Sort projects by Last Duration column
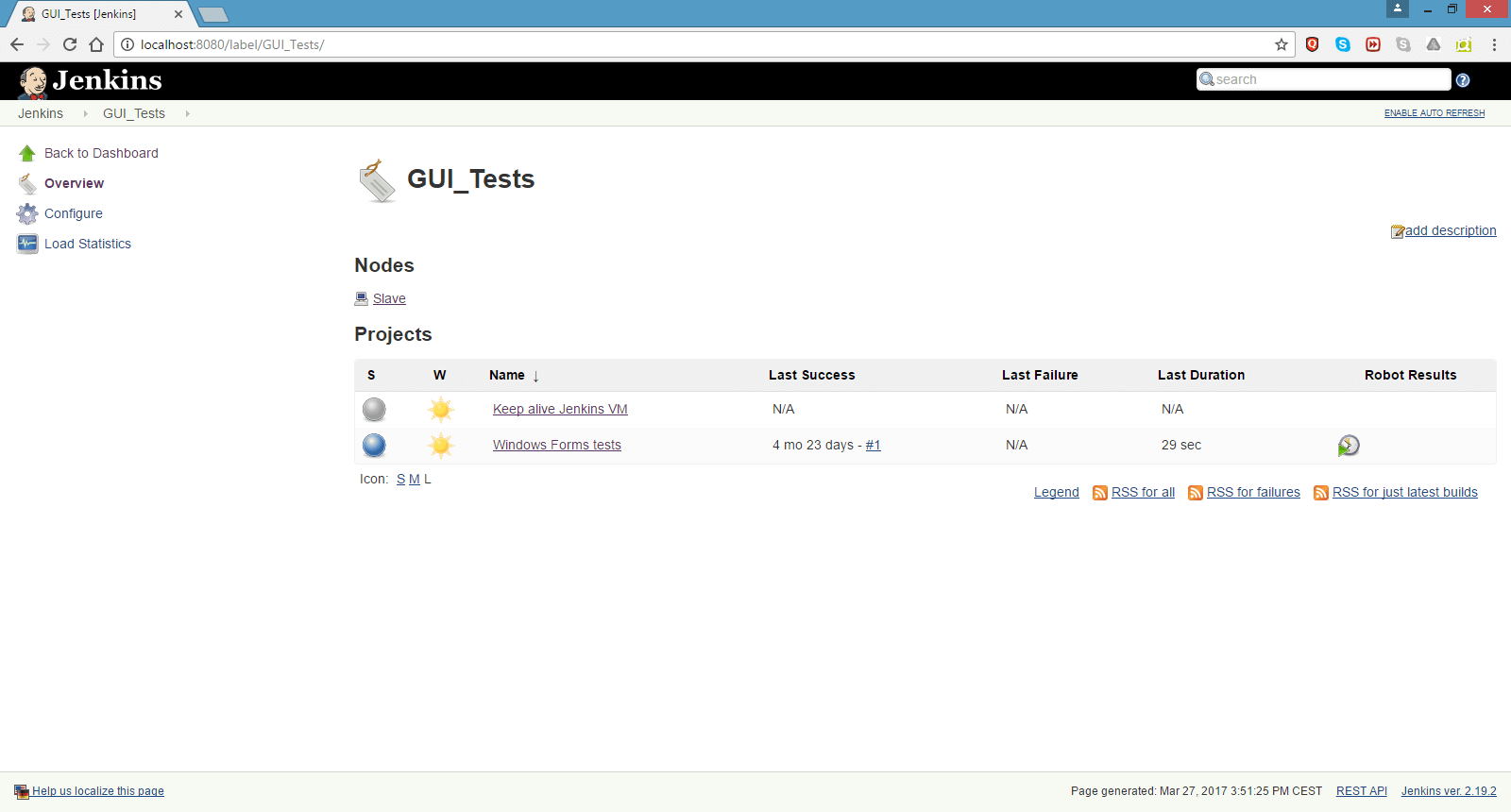 [x=1201, y=375]
